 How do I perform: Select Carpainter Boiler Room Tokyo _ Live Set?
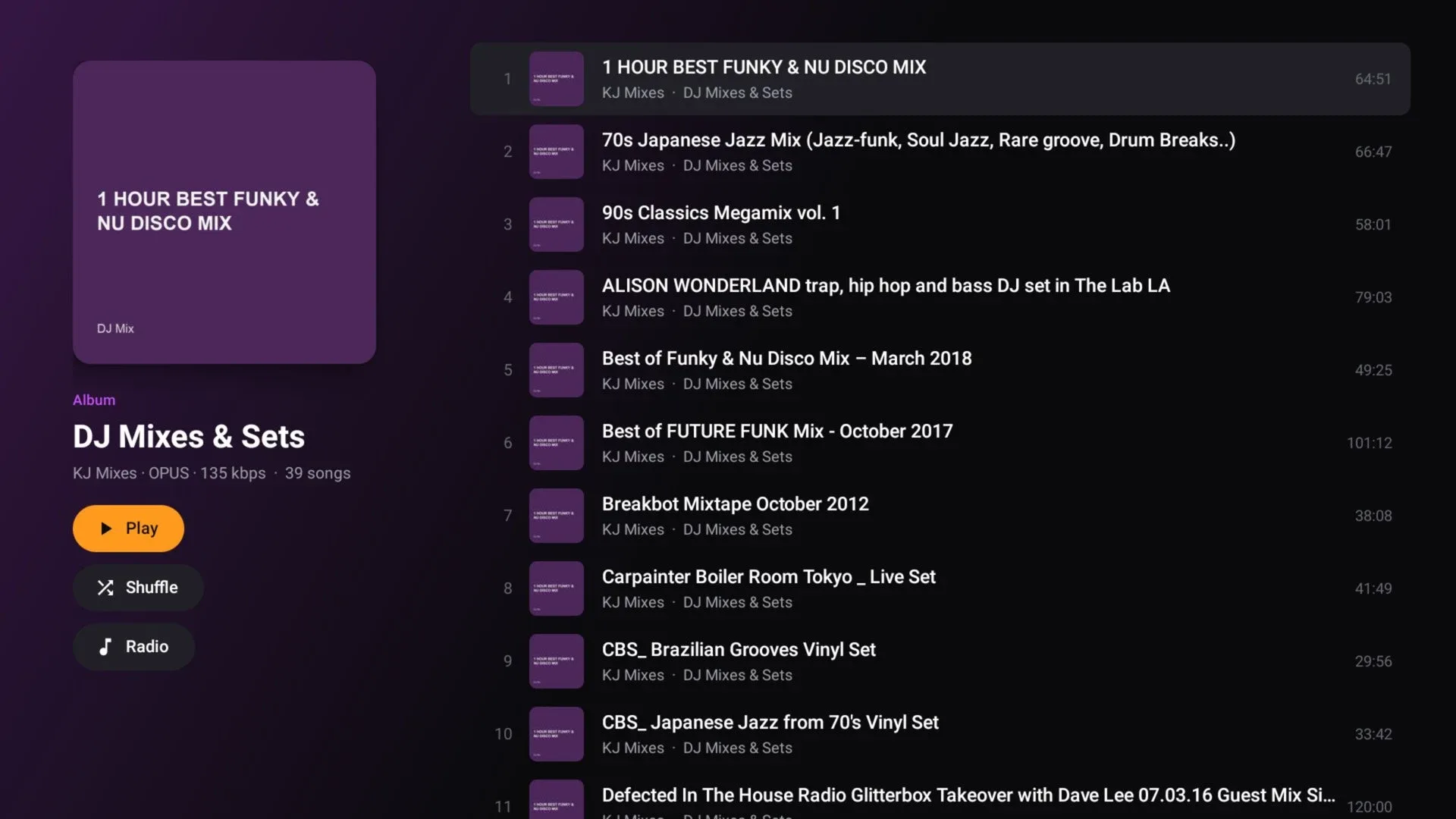tap(940, 588)
